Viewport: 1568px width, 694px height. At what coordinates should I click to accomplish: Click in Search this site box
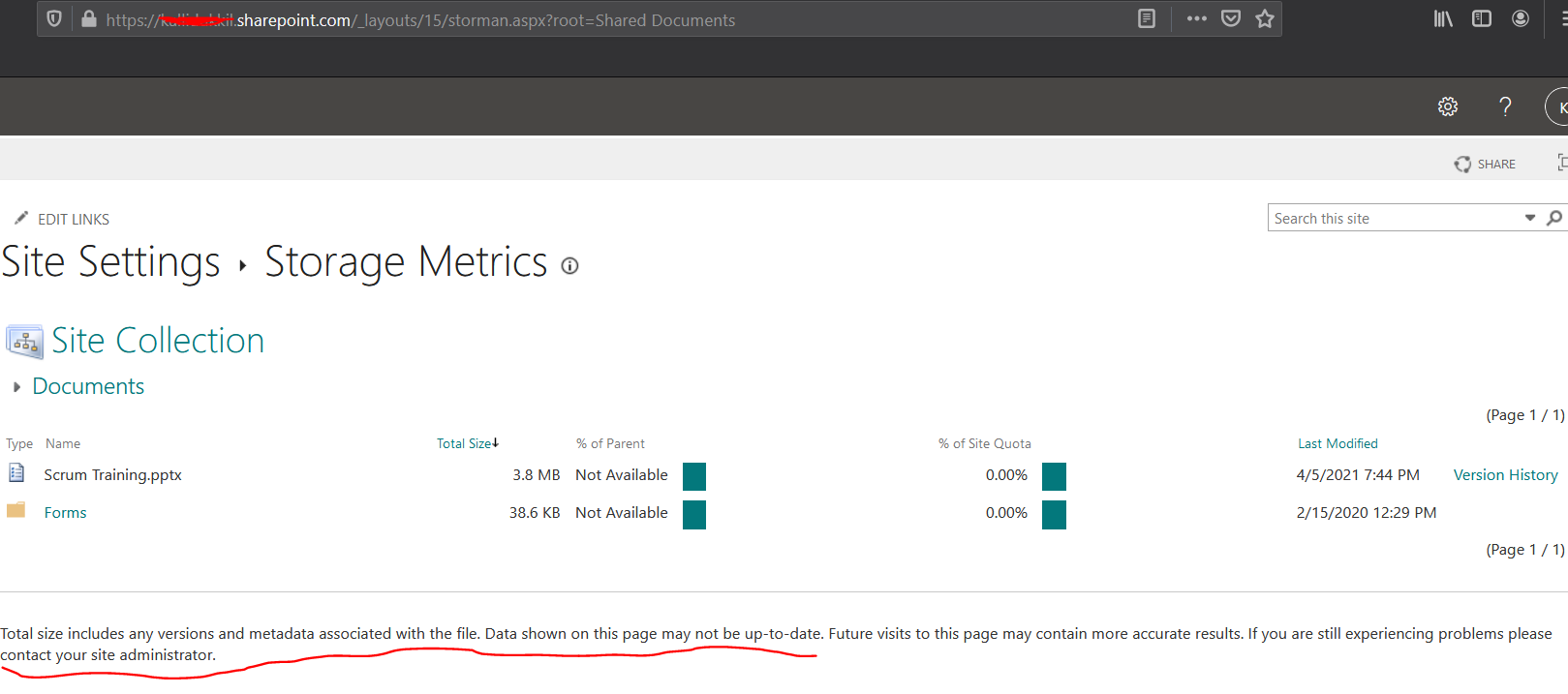click(1395, 219)
